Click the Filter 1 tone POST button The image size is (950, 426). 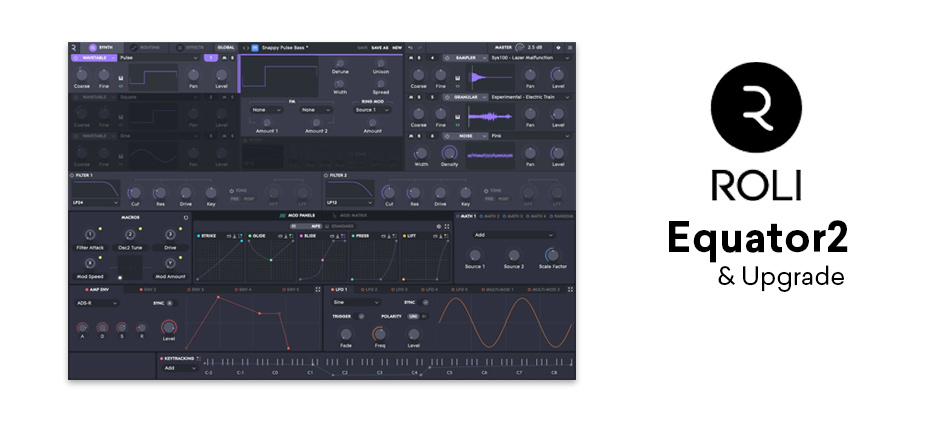(x=249, y=199)
